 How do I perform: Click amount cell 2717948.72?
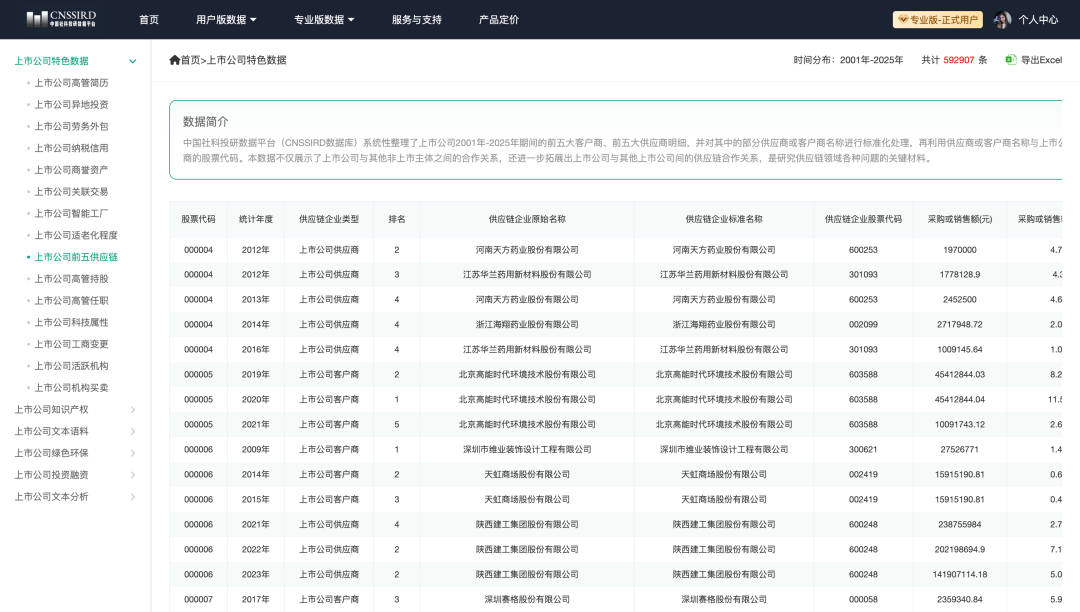(959, 324)
